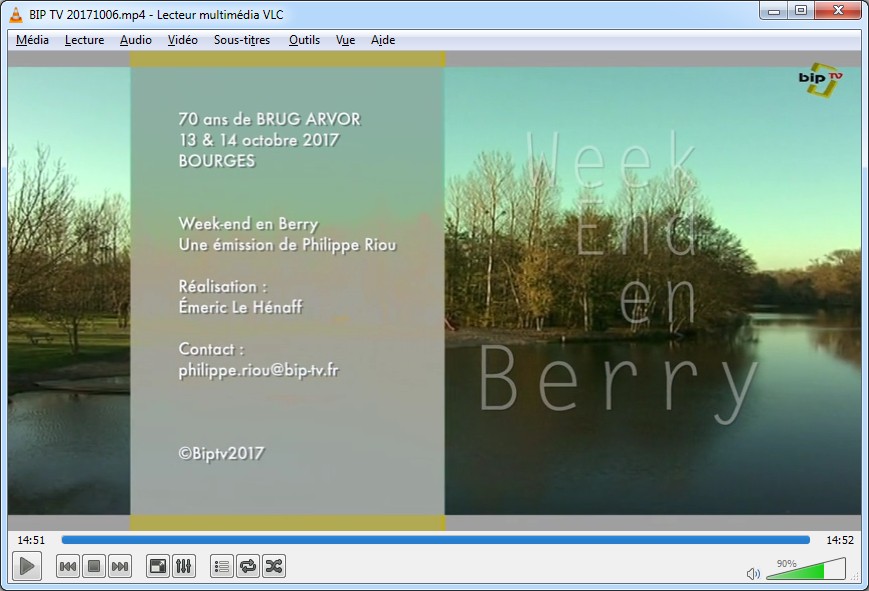This screenshot has width=869, height=591.
Task: Click the total duration 14:52 label
Action: (840, 540)
